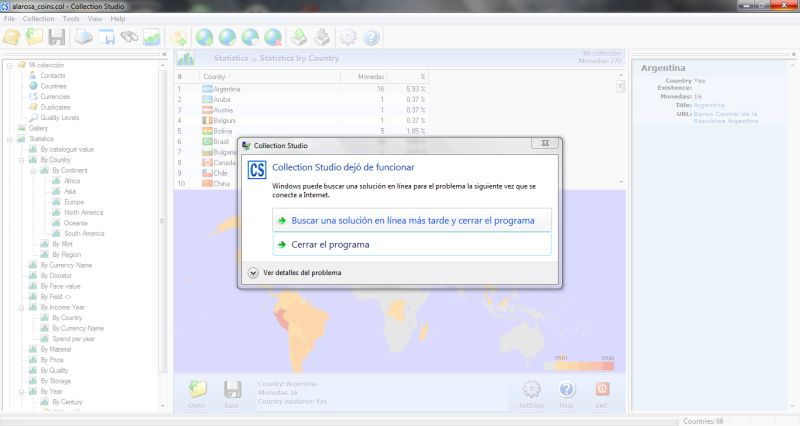
Task: Sort by the Country column header
Action: (x=269, y=77)
